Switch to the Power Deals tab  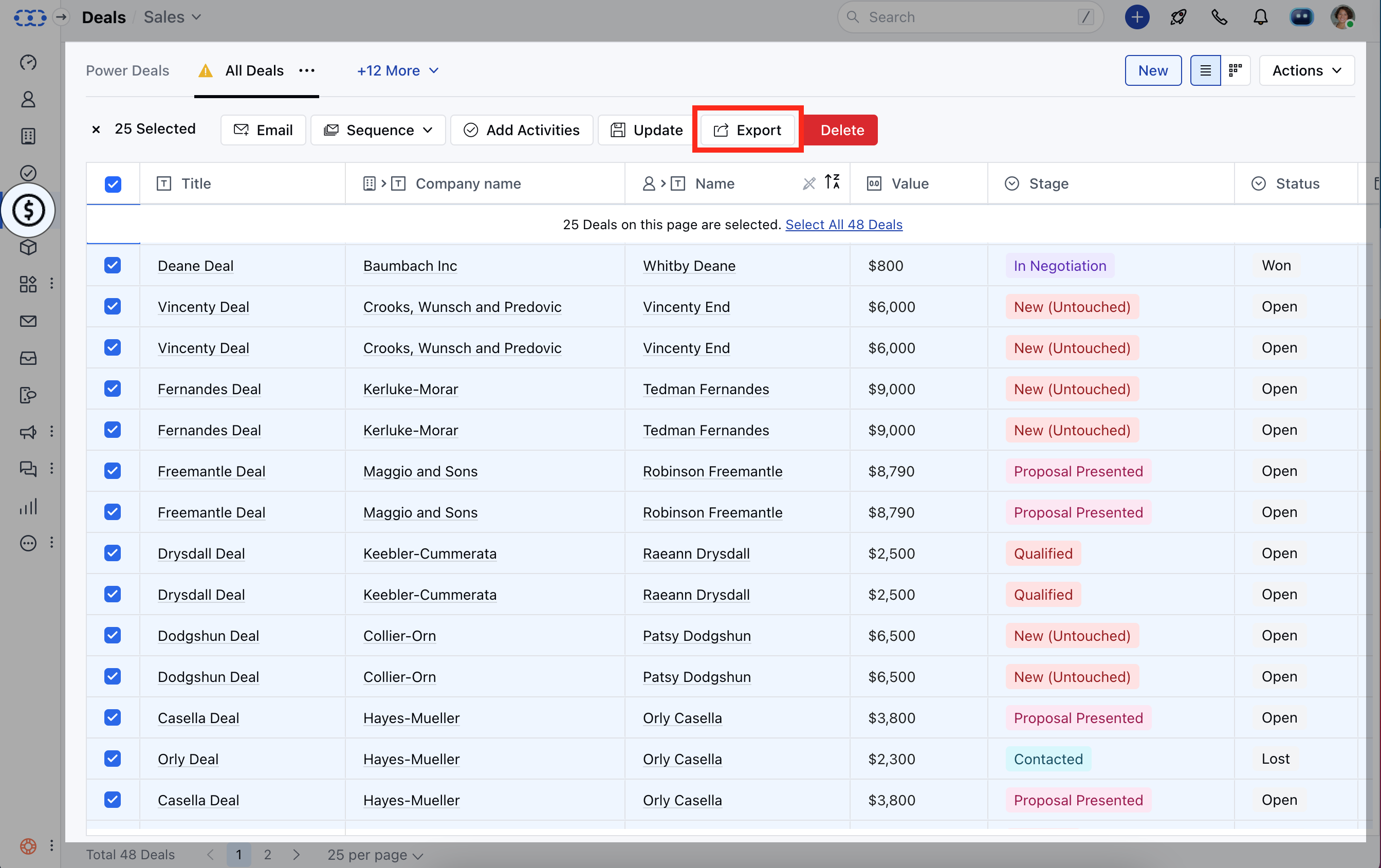click(127, 70)
